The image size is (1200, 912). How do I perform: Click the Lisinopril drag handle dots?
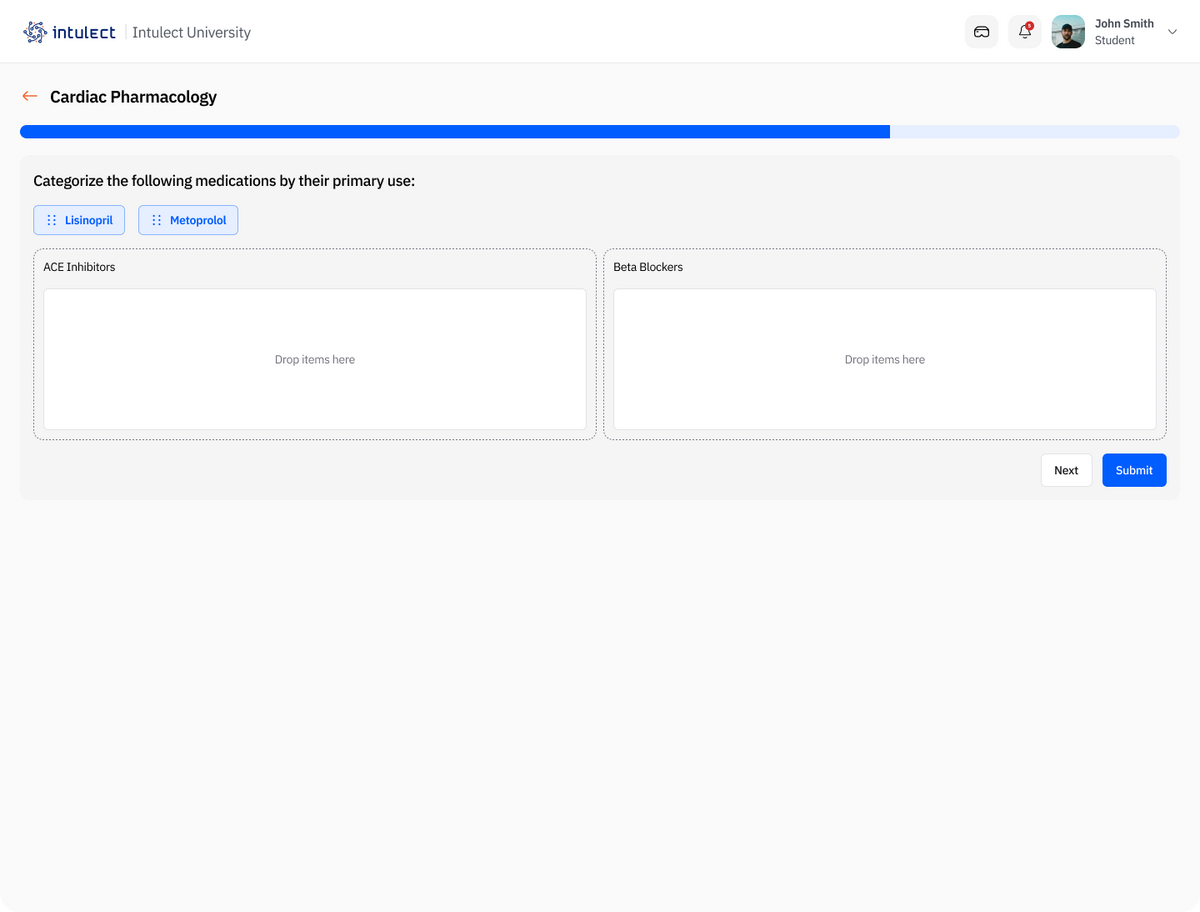(52, 220)
